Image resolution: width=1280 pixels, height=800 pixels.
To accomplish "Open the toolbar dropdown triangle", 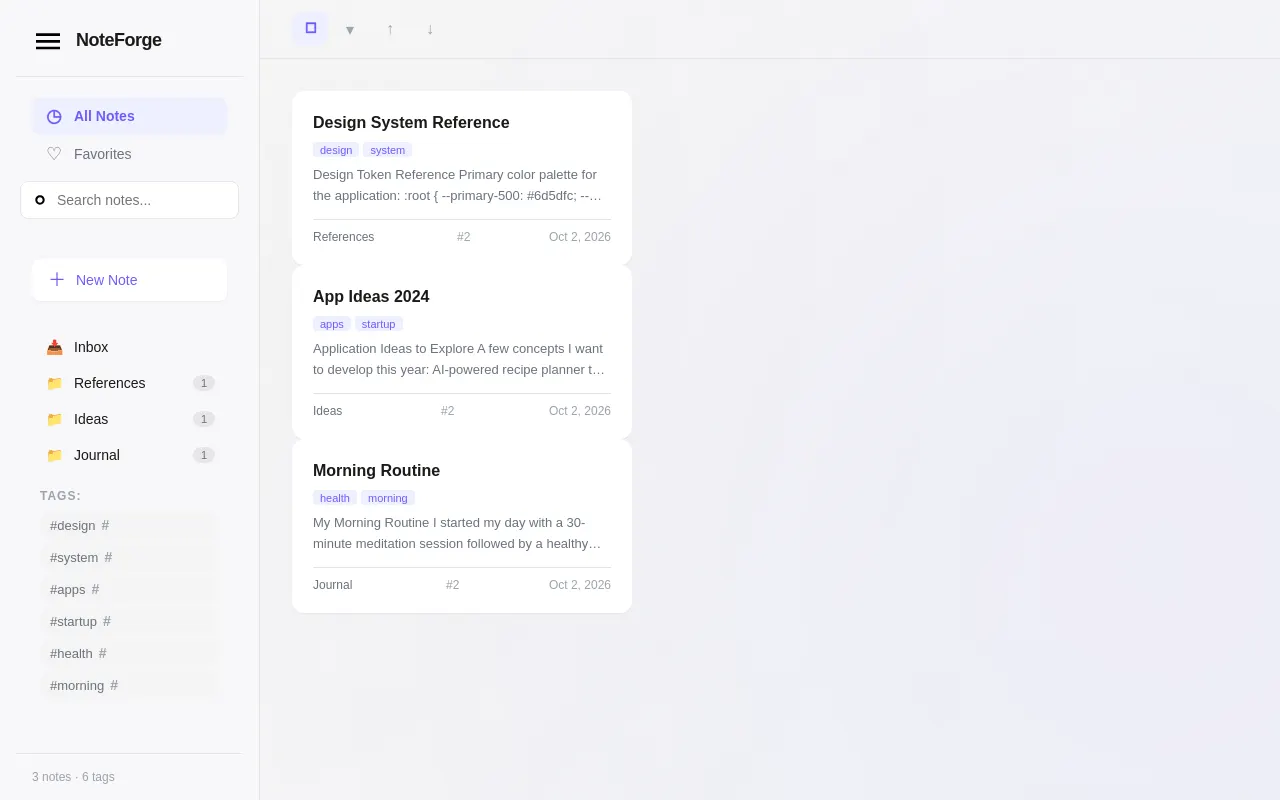I will point(350,29).
